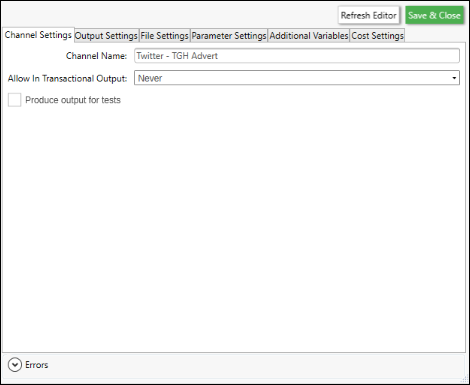Click the Errors label
Viewport: 470px width, 385px height.
[x=37, y=365]
